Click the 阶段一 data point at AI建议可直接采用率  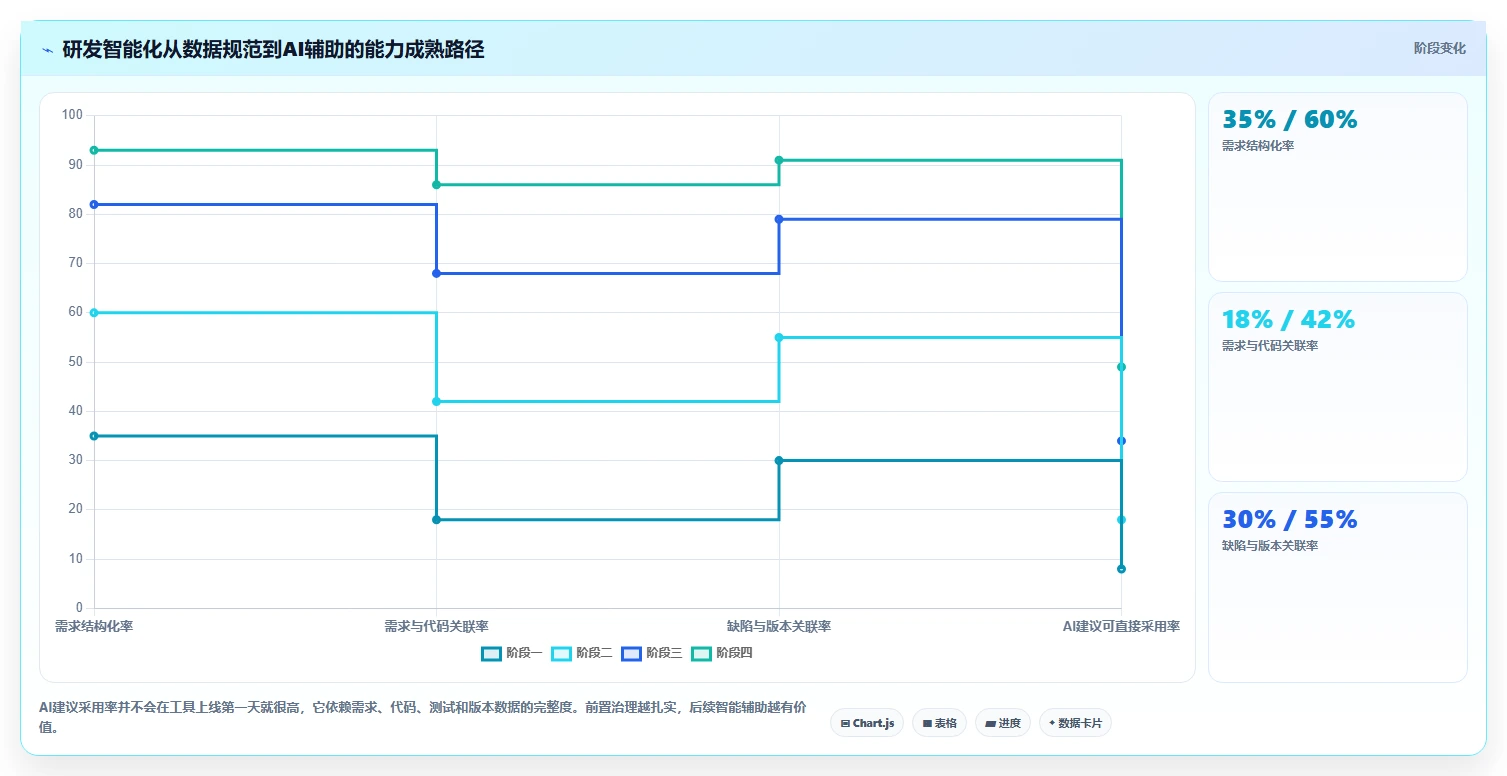pos(1121,569)
